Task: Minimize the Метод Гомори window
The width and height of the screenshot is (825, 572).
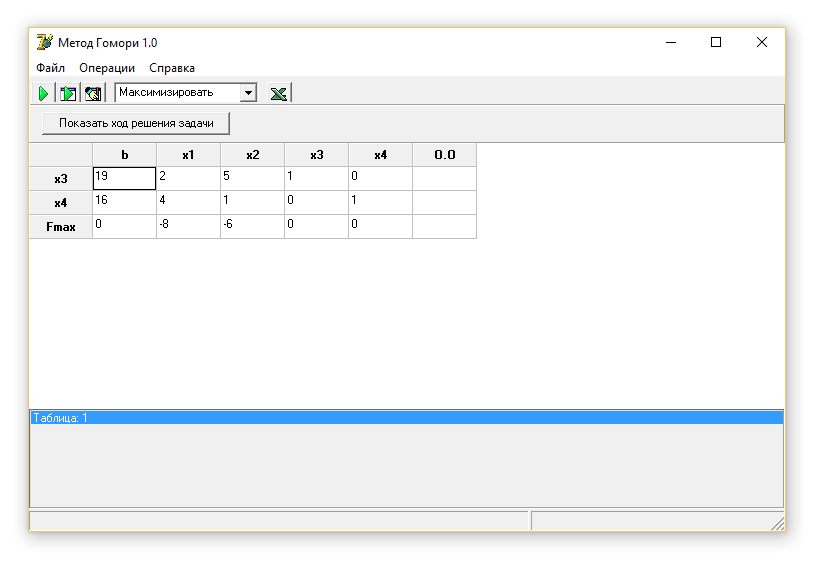Action: [671, 42]
